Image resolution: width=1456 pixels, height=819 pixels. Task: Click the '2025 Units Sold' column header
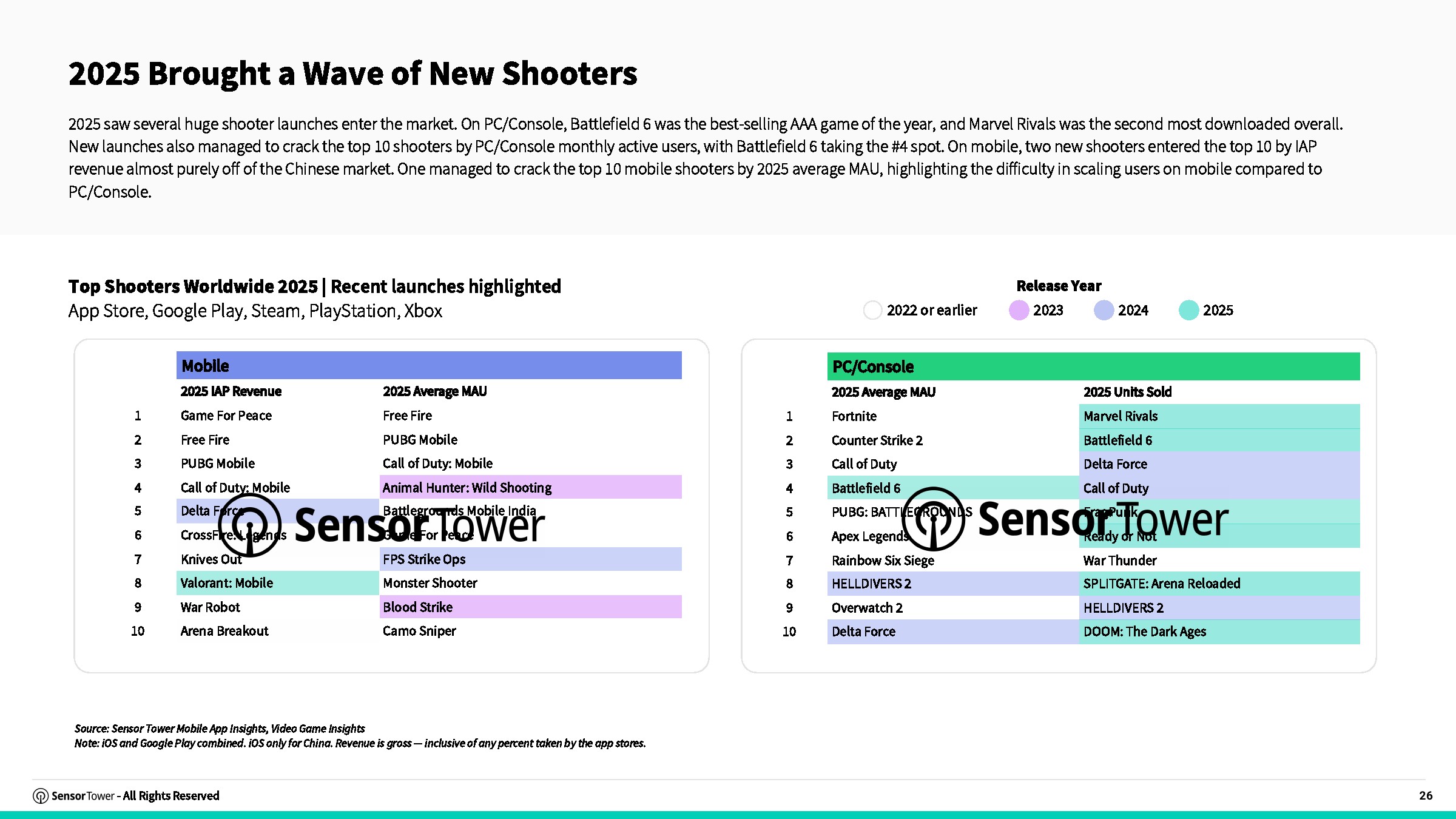coord(1127,392)
